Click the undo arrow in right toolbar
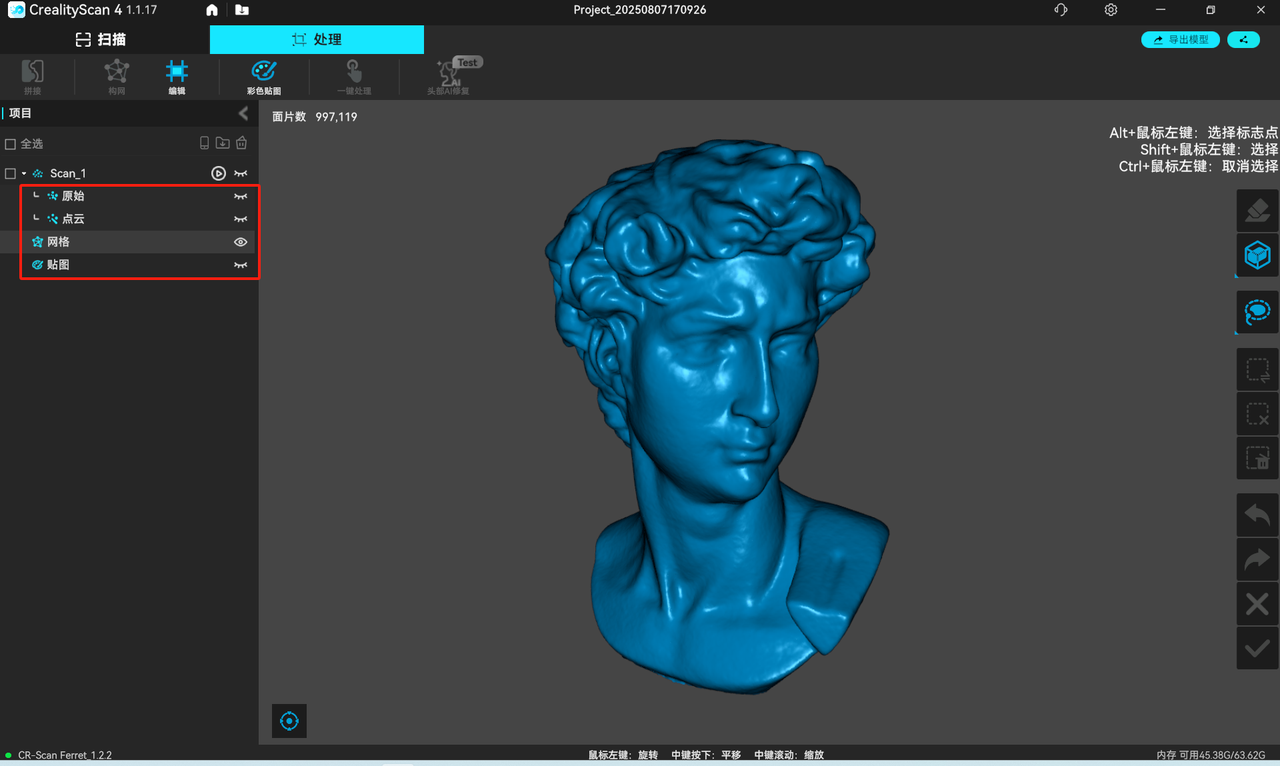 pyautogui.click(x=1257, y=515)
